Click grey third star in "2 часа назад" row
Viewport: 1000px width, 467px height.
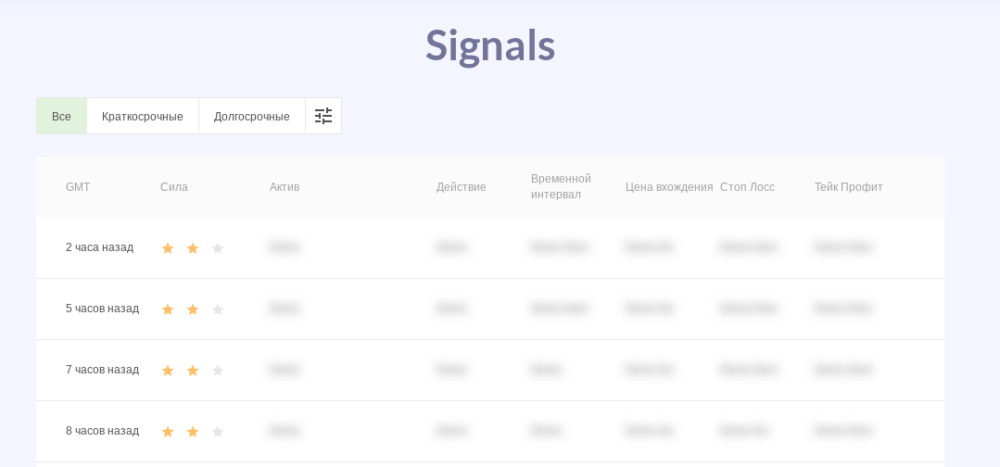[218, 248]
